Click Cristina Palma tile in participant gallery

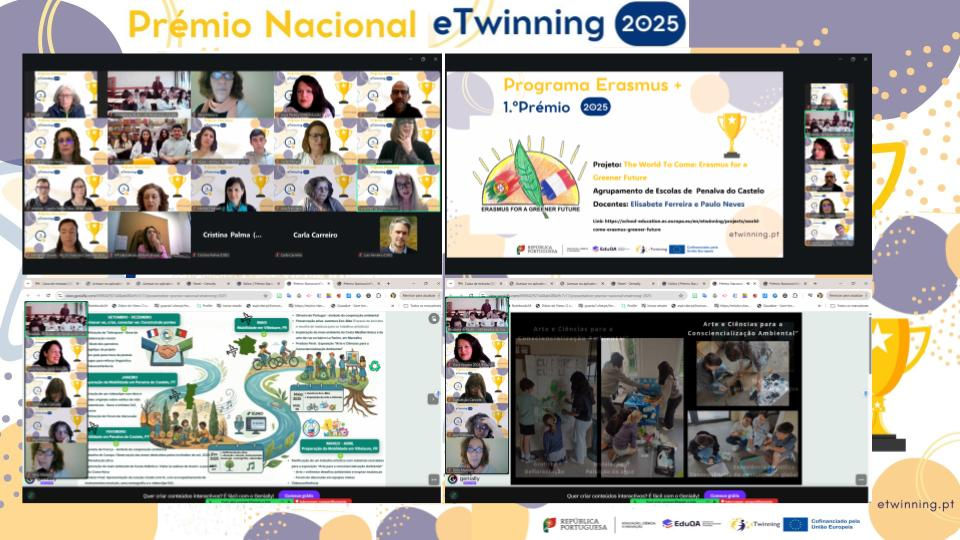pyautogui.click(x=233, y=234)
